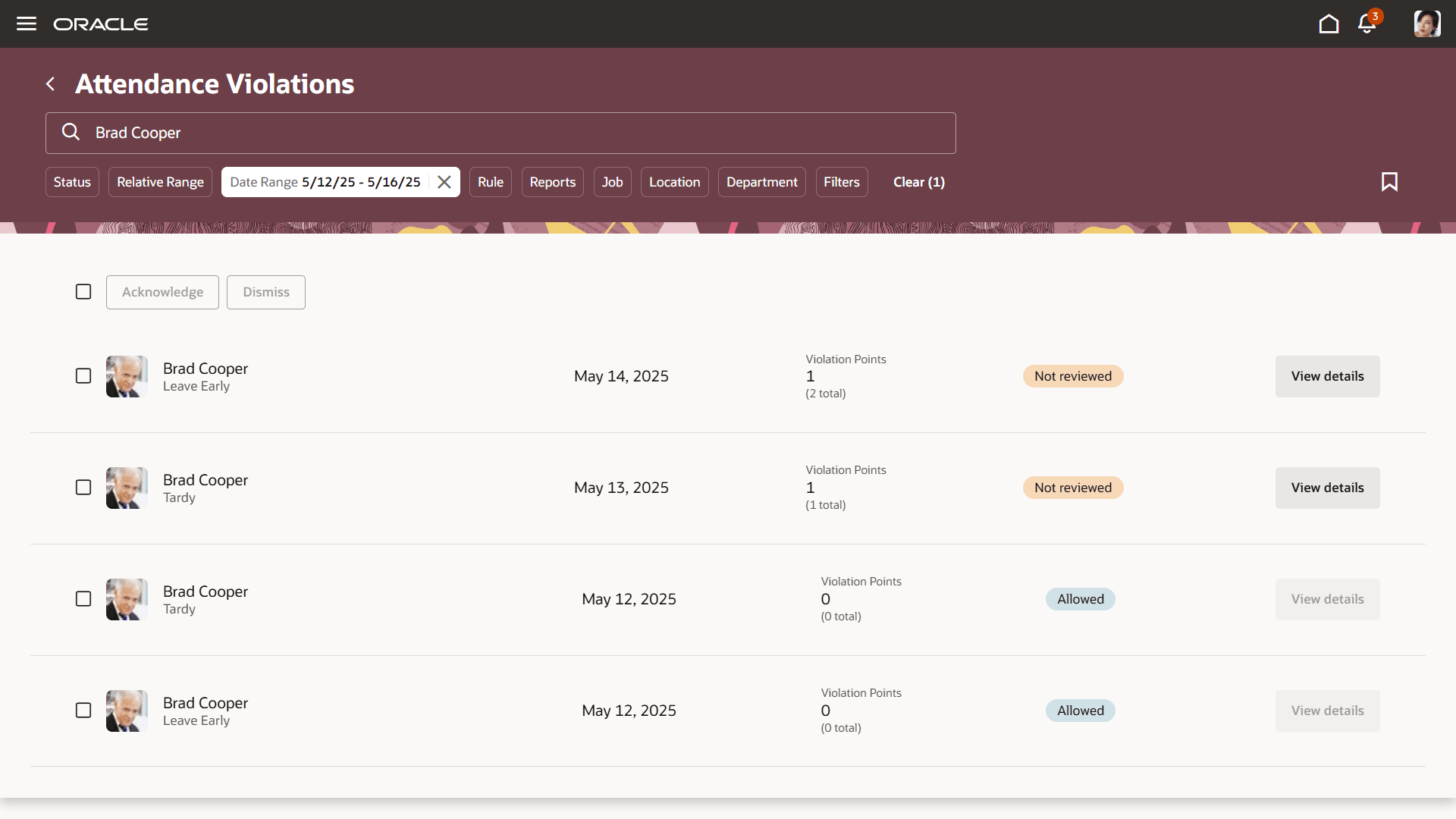1456x819 pixels.
Task: Check the May 14 Leave Early row
Action: point(83,376)
